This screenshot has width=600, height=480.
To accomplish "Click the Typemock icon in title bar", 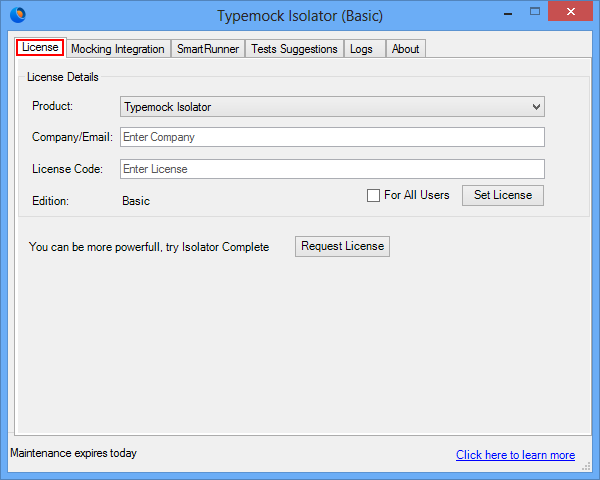I will pos(17,15).
